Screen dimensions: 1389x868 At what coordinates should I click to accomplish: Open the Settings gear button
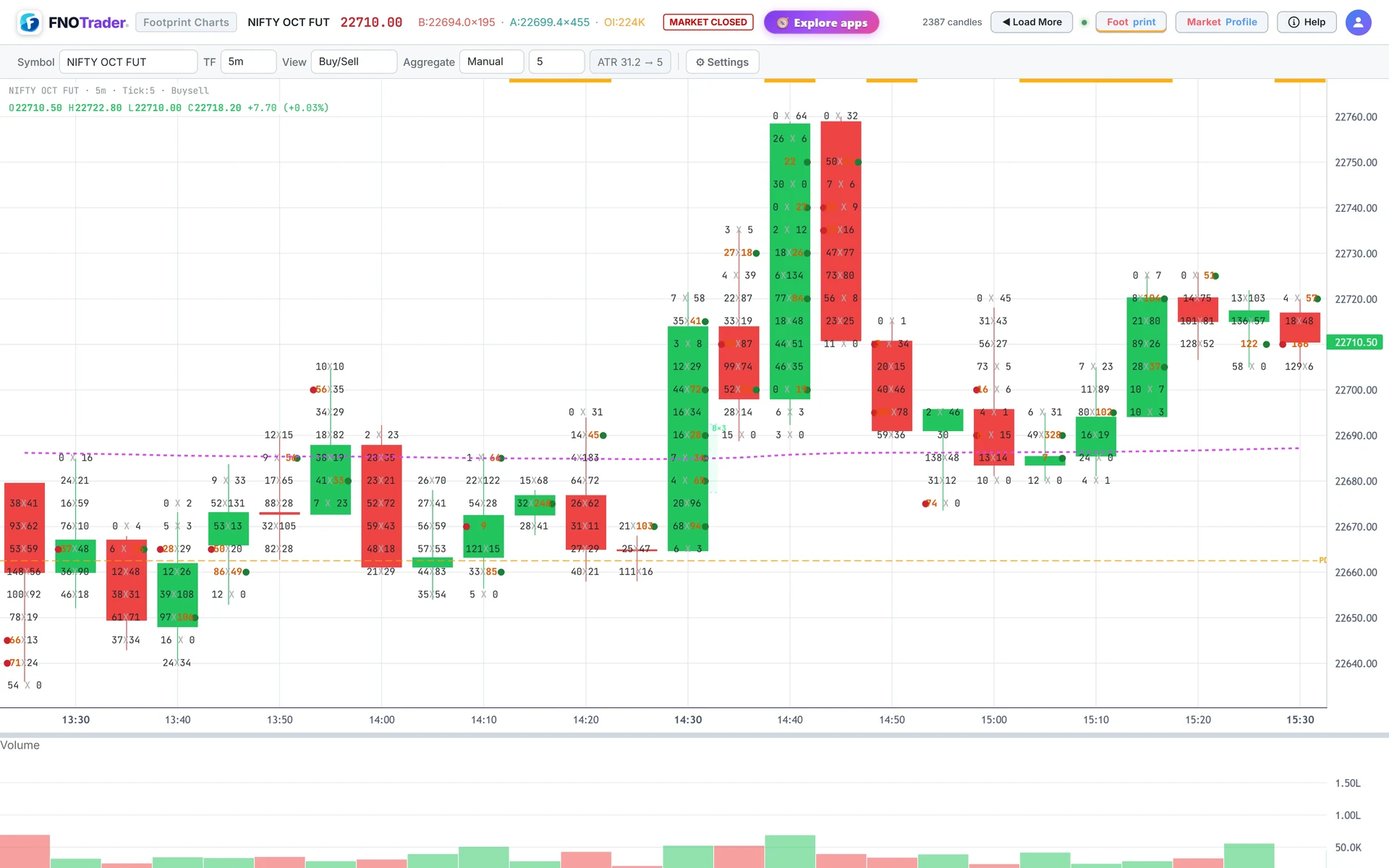tap(722, 62)
